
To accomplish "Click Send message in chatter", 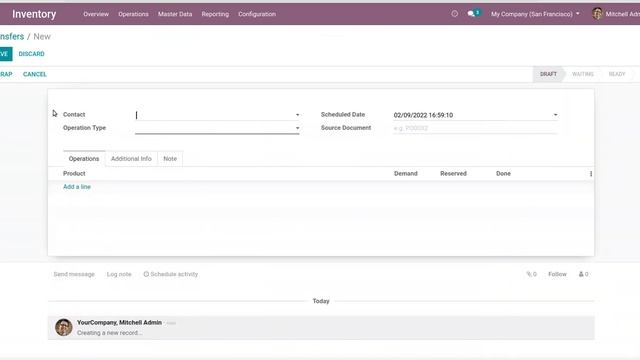I will click(74, 274).
